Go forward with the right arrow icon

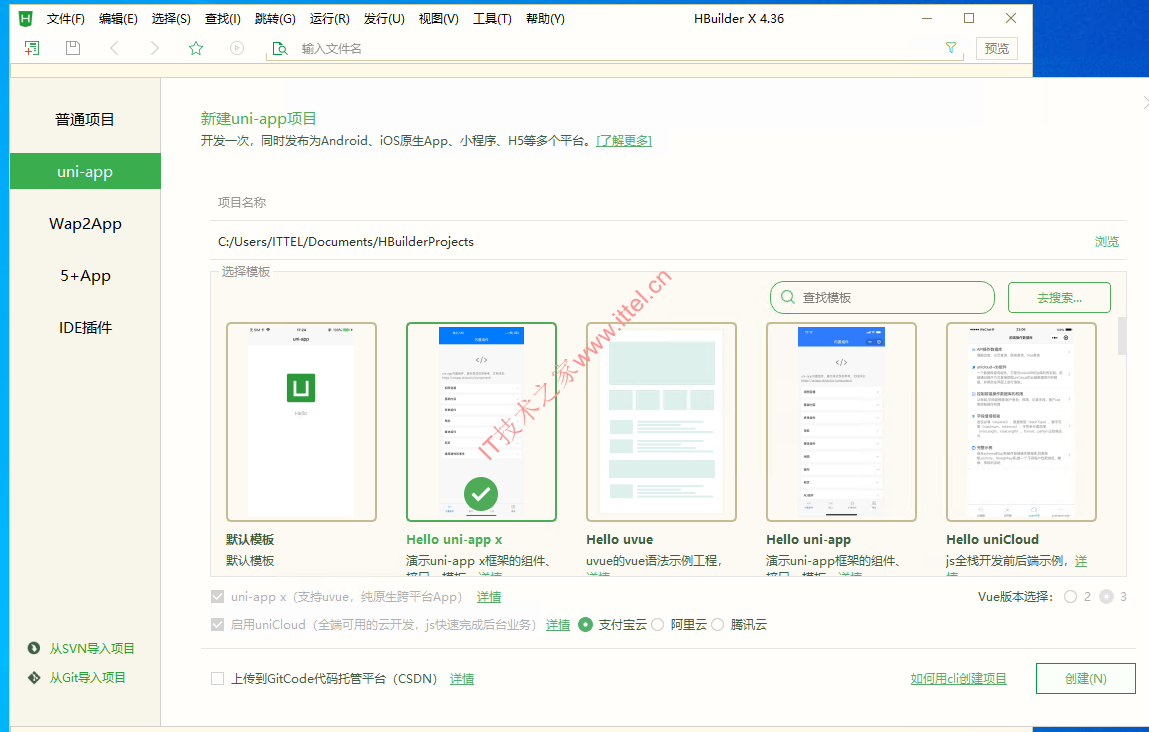[154, 48]
